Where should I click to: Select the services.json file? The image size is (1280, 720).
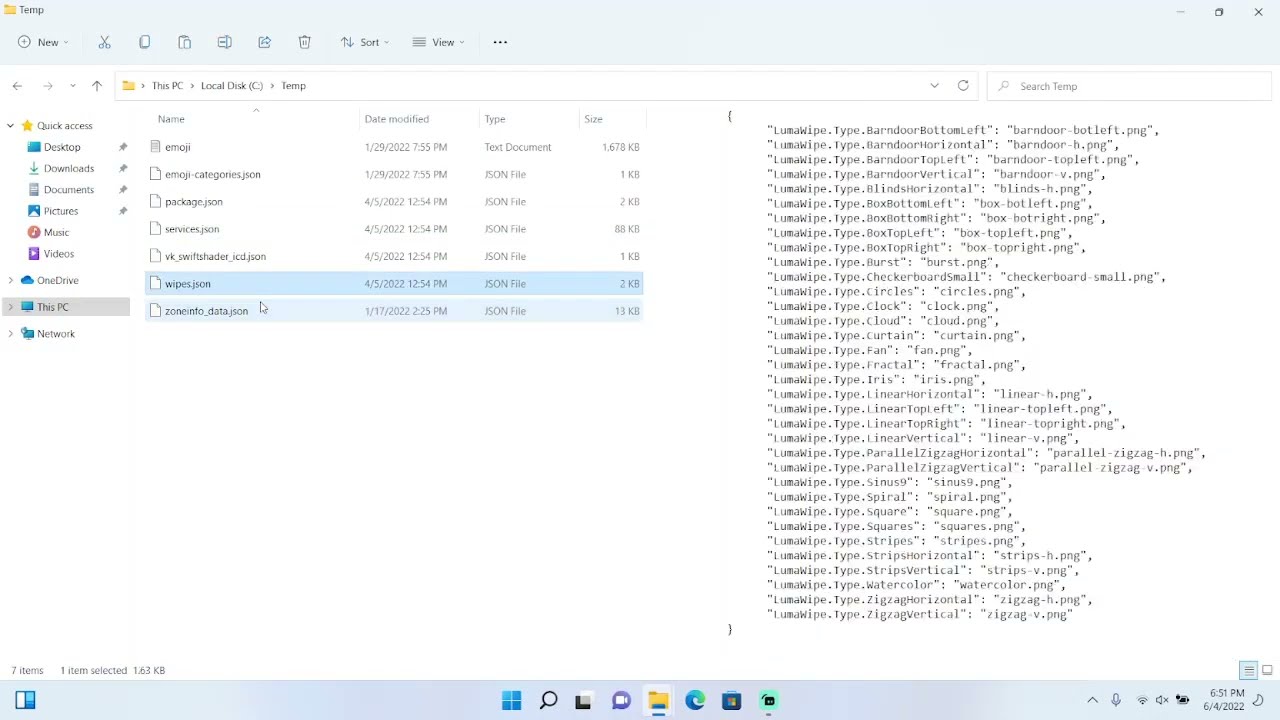coord(394,229)
